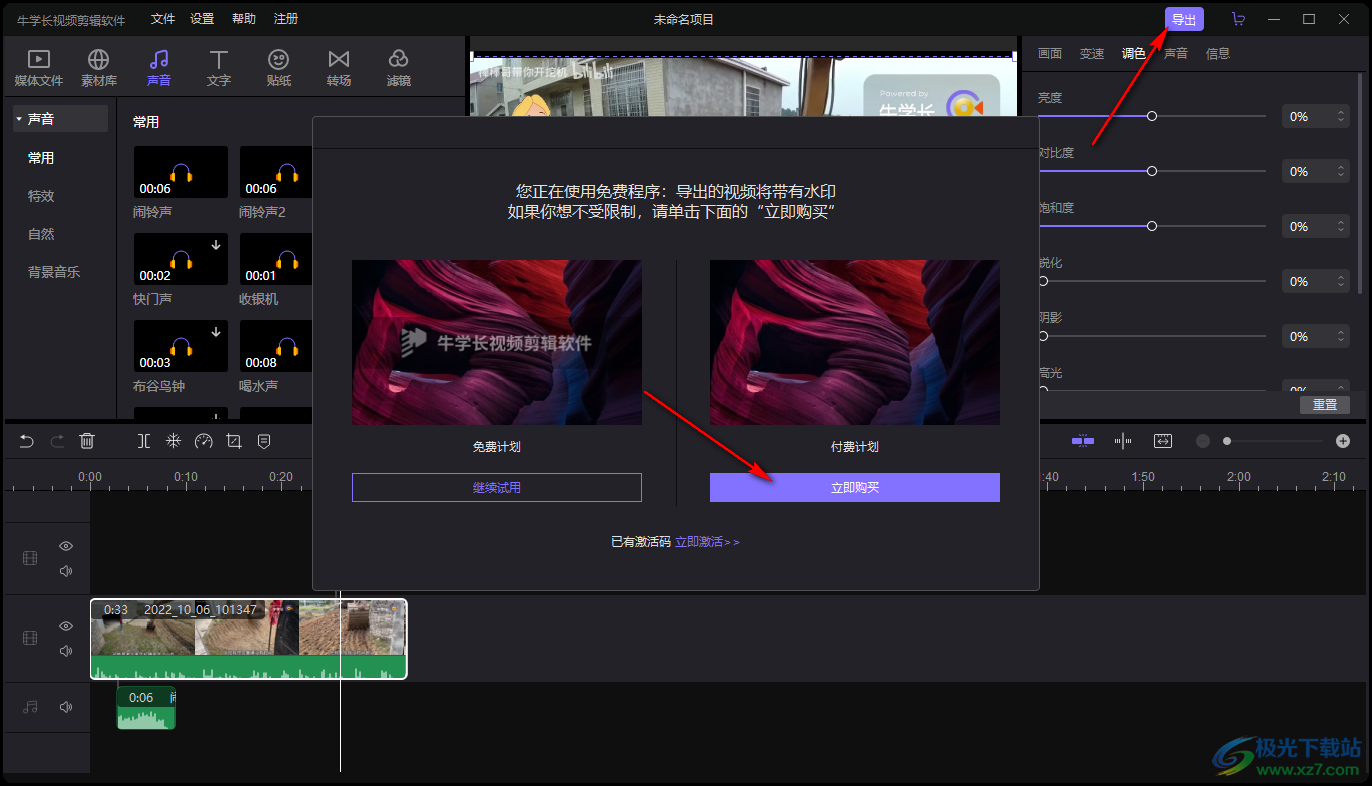Adjust the 锐化 percentage stepper arrows
This screenshot has height=786, width=1372.
[1341, 282]
